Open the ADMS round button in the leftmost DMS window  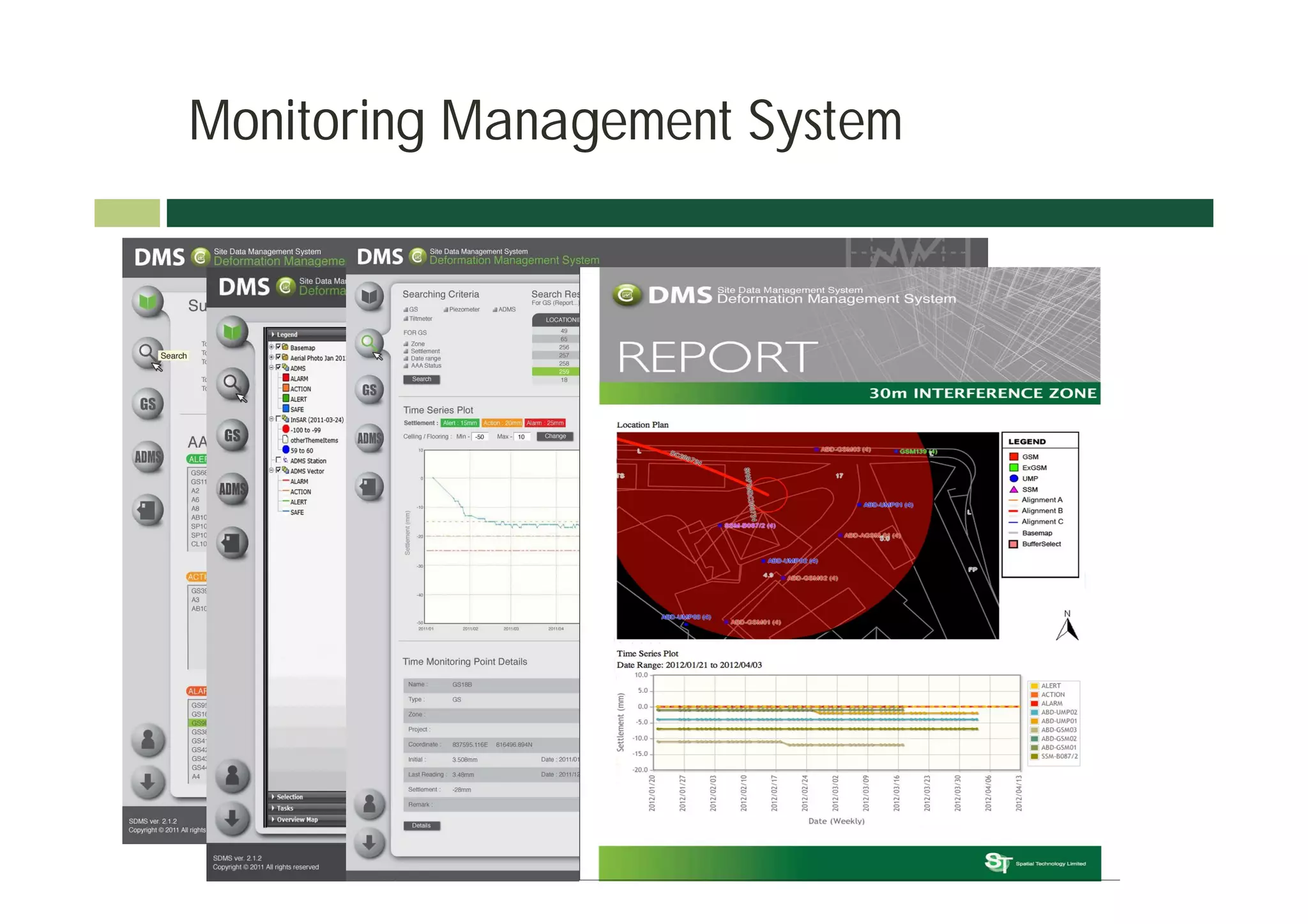point(148,457)
